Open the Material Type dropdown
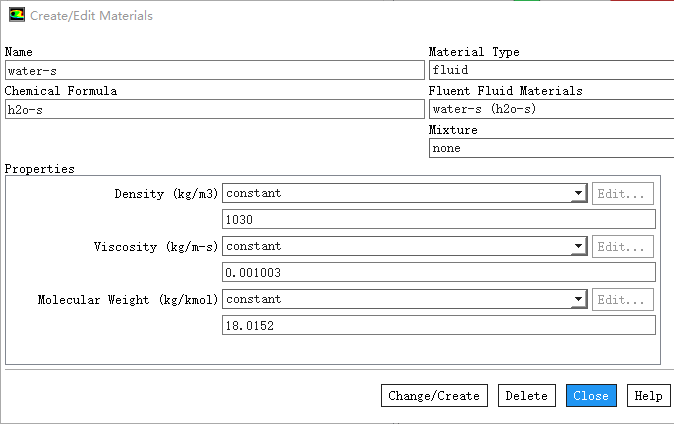Viewport: 674px width, 424px height. point(550,70)
